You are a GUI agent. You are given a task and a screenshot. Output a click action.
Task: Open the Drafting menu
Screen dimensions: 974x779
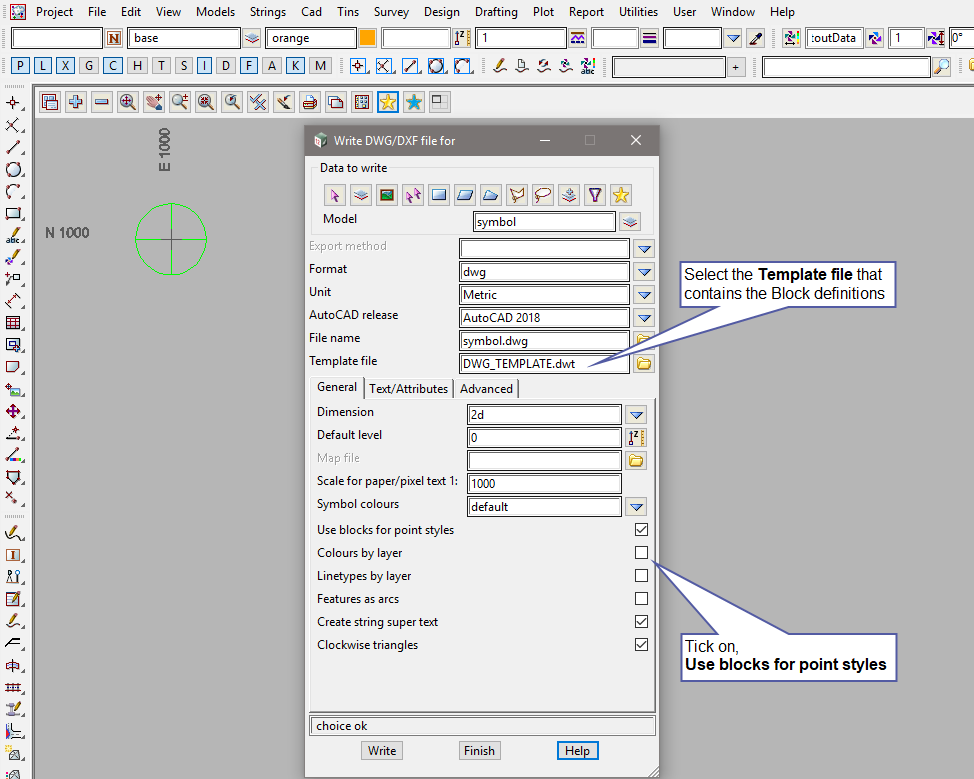tap(496, 12)
